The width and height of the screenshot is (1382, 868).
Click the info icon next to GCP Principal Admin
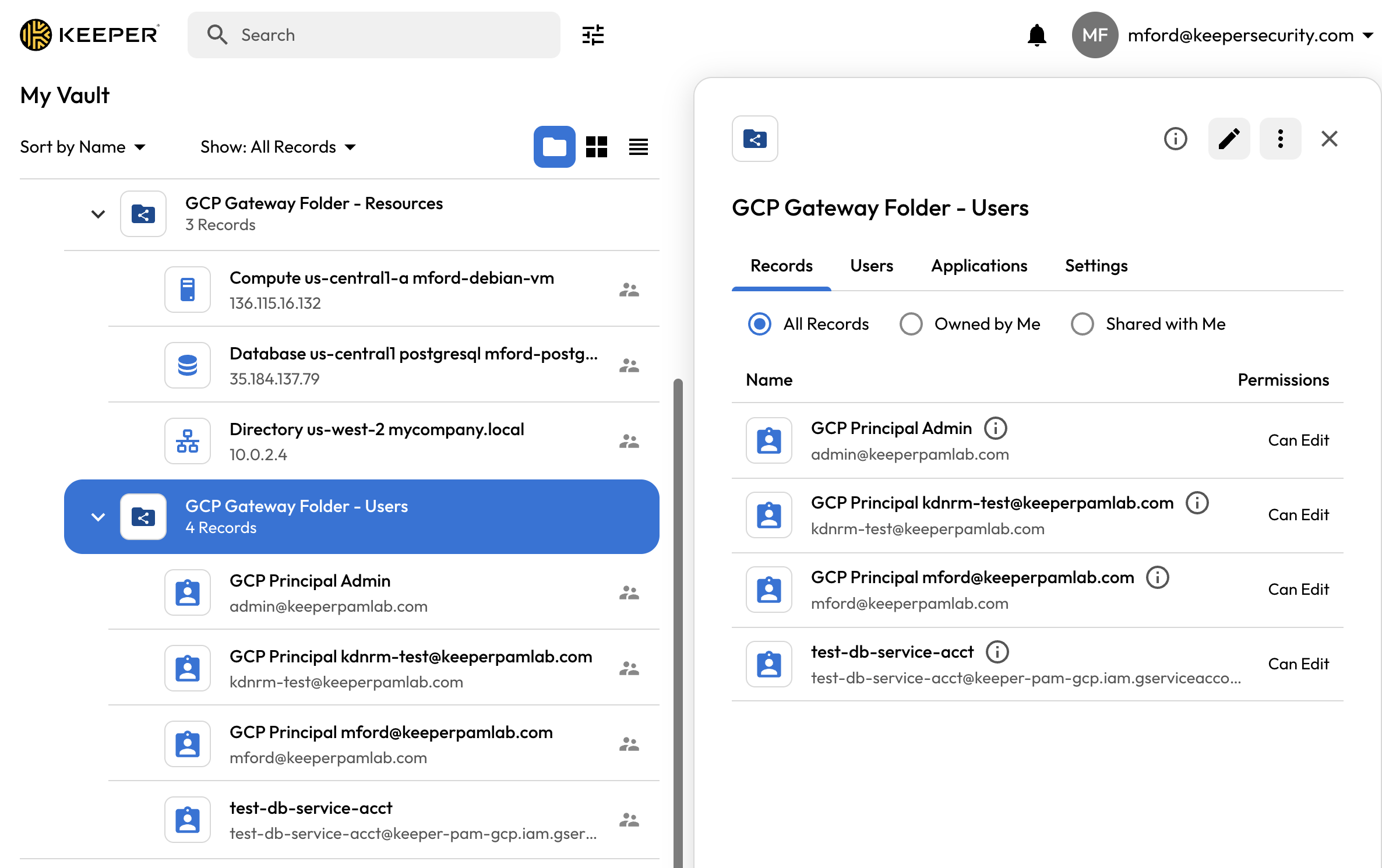click(996, 428)
